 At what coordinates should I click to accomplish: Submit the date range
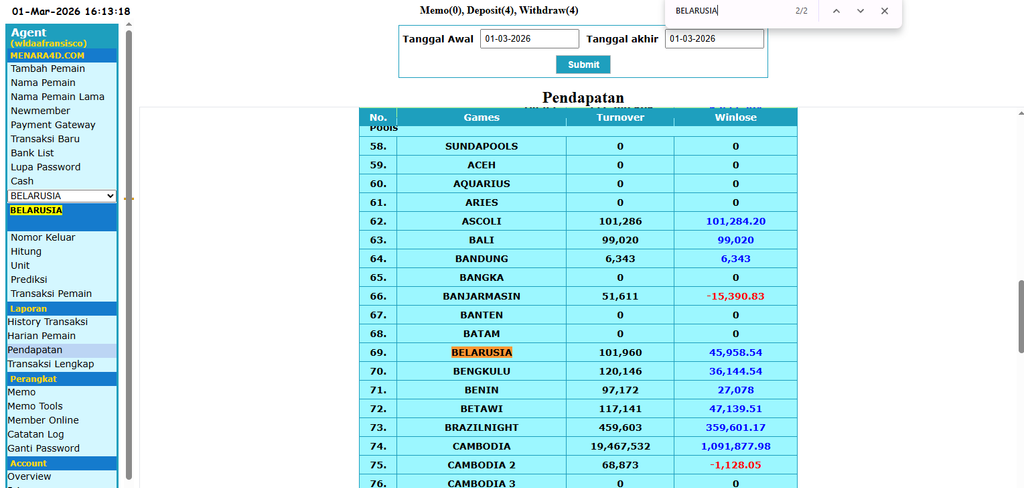click(583, 65)
